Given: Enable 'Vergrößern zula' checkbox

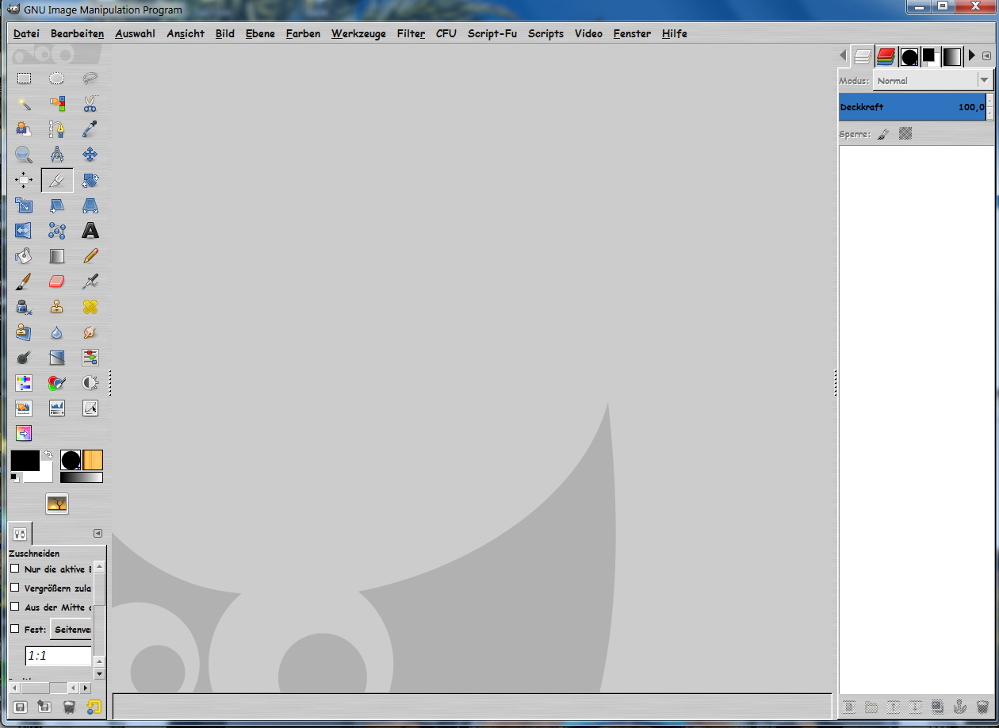Looking at the screenshot, I should pyautogui.click(x=15, y=588).
